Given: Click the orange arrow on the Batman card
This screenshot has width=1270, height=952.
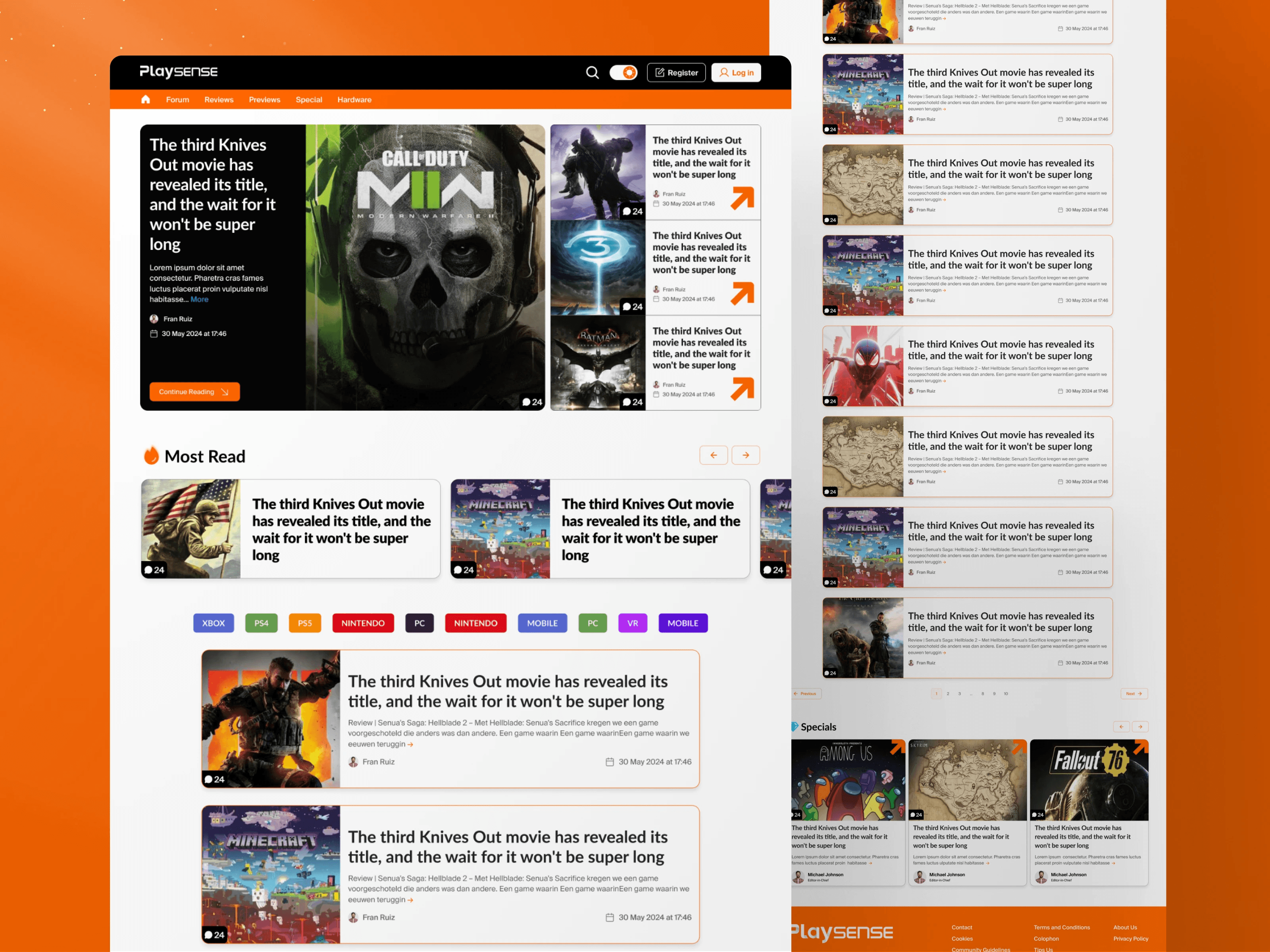Looking at the screenshot, I should click(x=743, y=388).
